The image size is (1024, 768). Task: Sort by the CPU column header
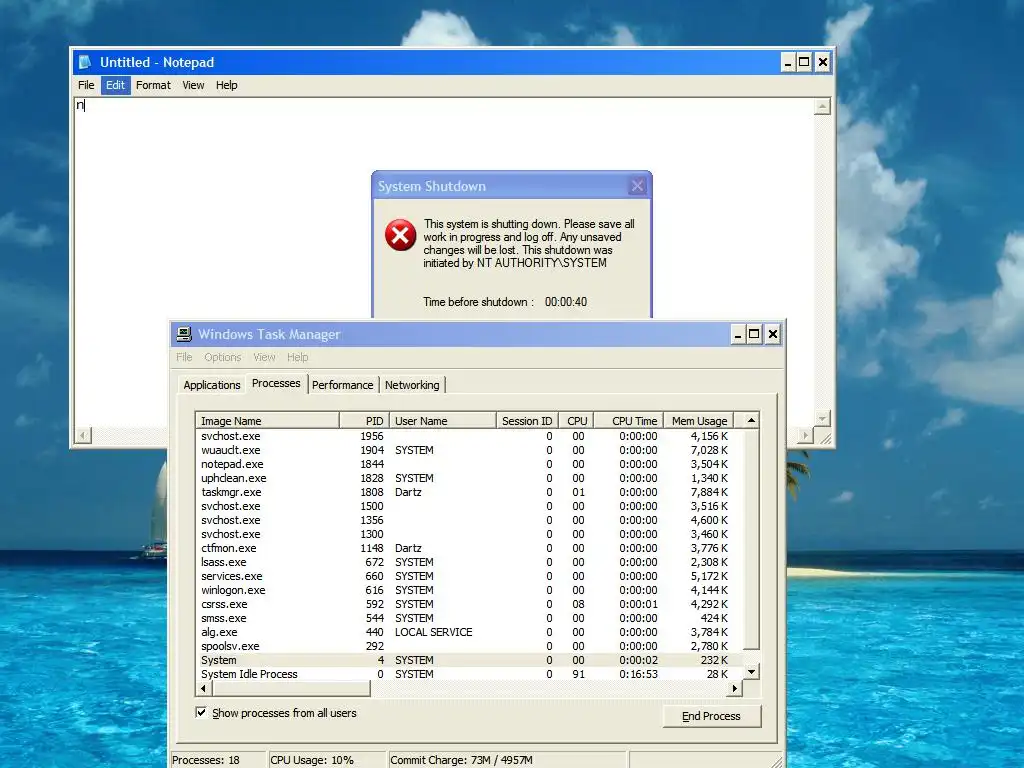577,421
